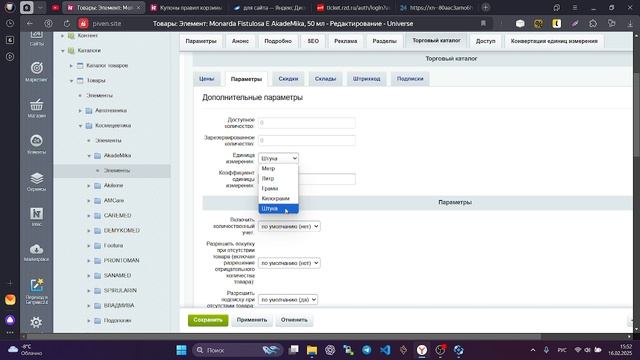Click the Отменить button
The height and width of the screenshot is (360, 640).
294,320
